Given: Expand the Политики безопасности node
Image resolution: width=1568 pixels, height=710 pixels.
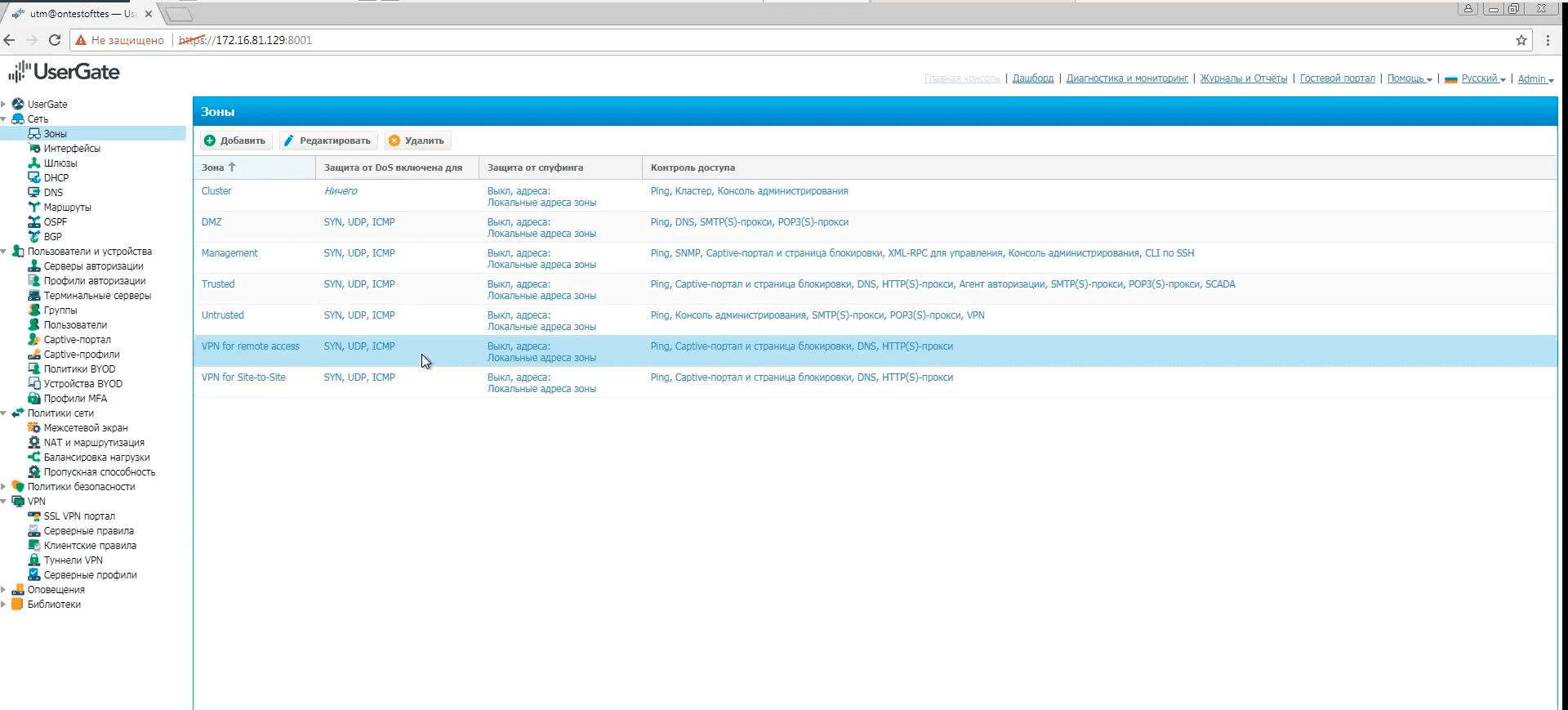Looking at the screenshot, I should pyautogui.click(x=4, y=487).
